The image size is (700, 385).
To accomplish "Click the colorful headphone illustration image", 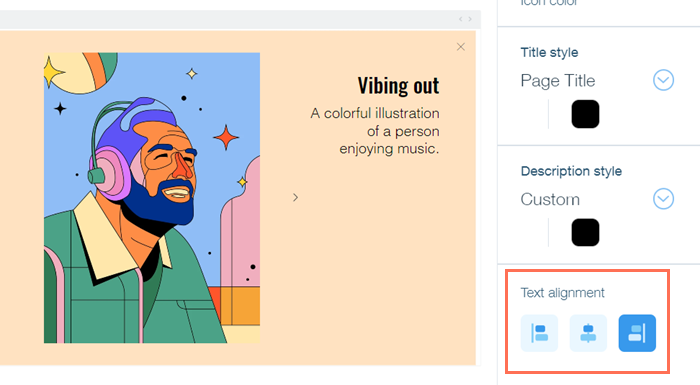I will coord(152,198).
